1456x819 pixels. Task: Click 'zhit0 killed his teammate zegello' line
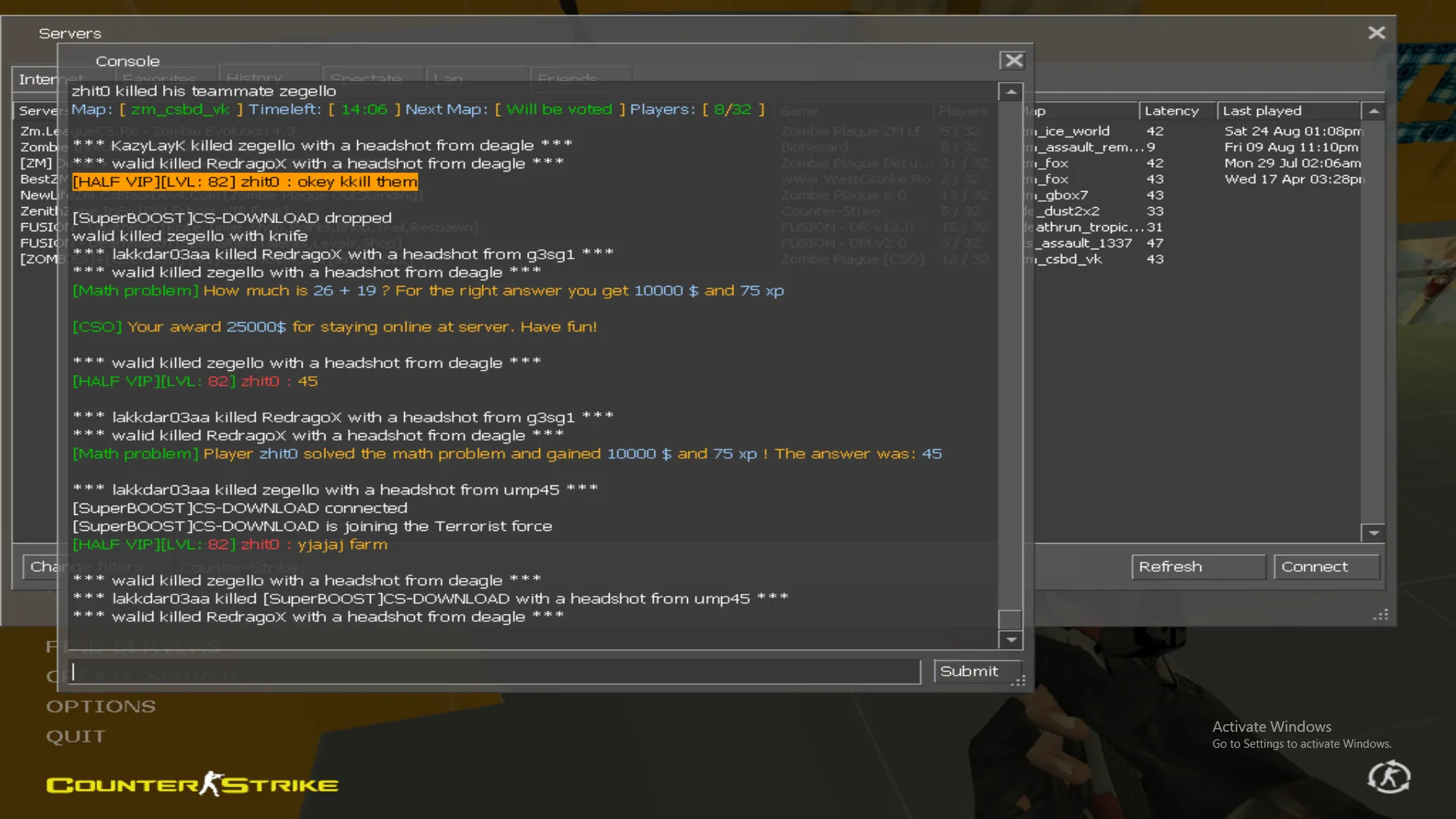coord(203,91)
